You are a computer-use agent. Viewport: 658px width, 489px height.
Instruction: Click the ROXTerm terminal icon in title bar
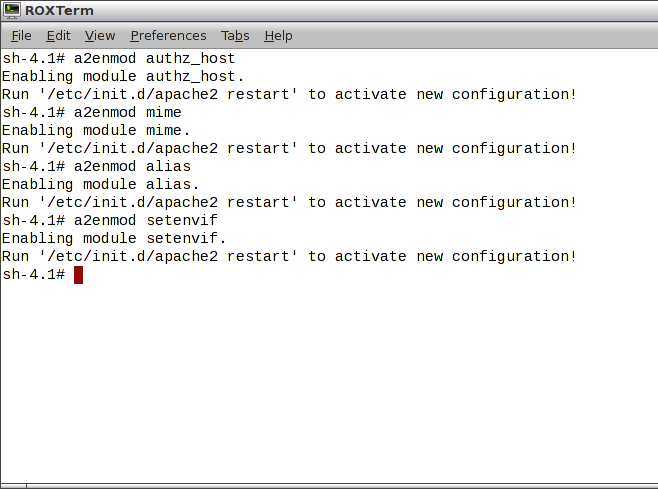(x=12, y=11)
